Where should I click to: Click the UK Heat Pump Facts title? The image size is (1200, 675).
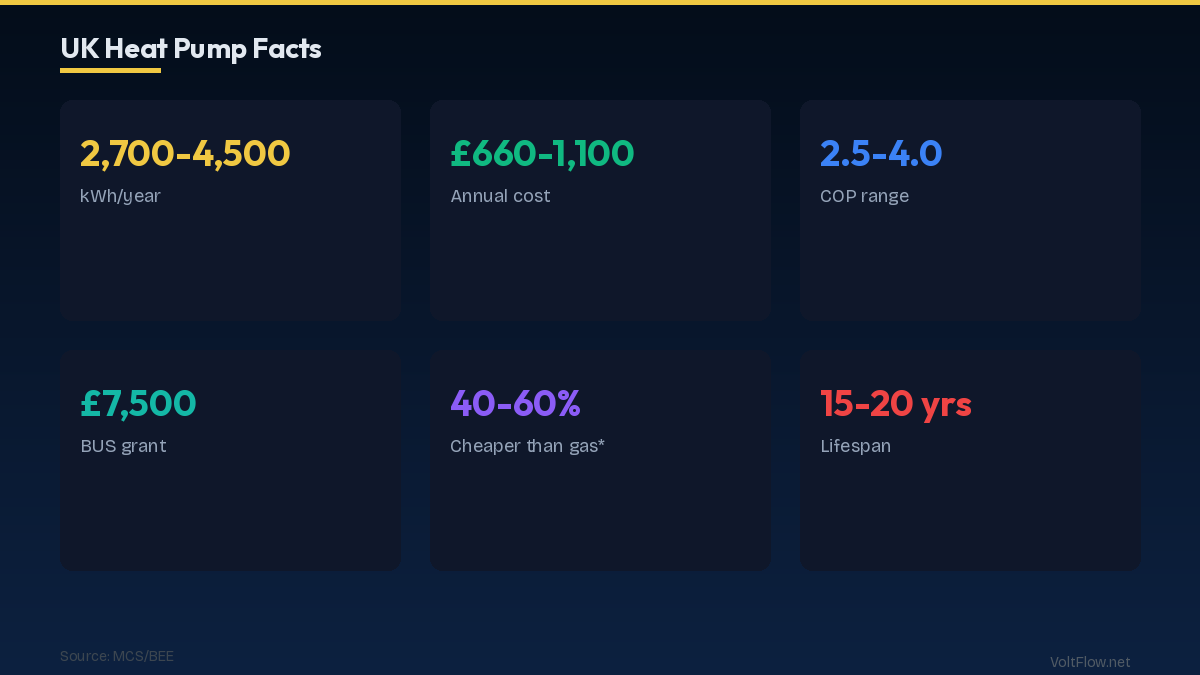click(x=191, y=48)
